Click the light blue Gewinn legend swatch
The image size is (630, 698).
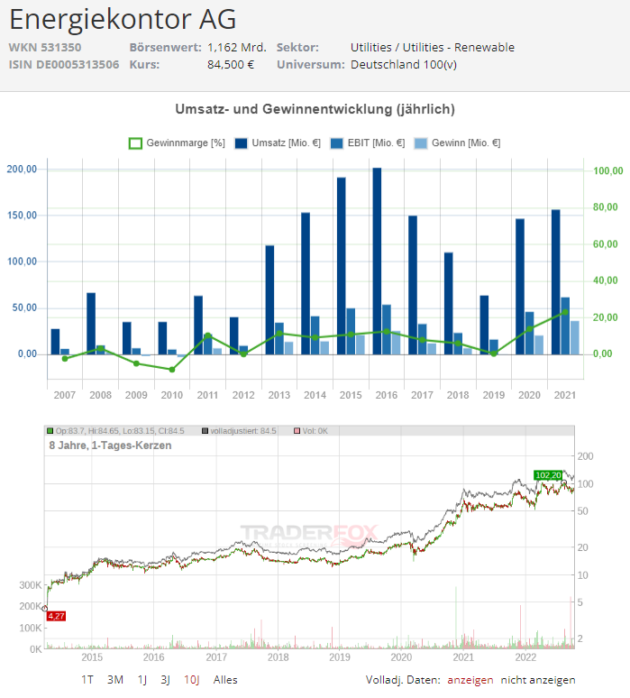click(x=421, y=143)
